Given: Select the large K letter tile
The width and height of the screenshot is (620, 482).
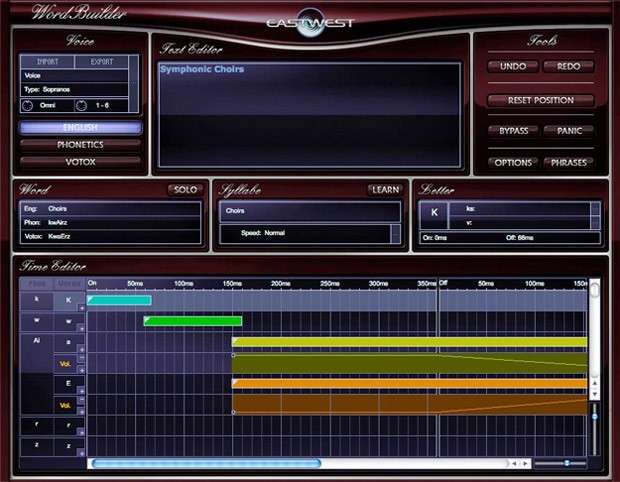Looking at the screenshot, I should tap(434, 213).
